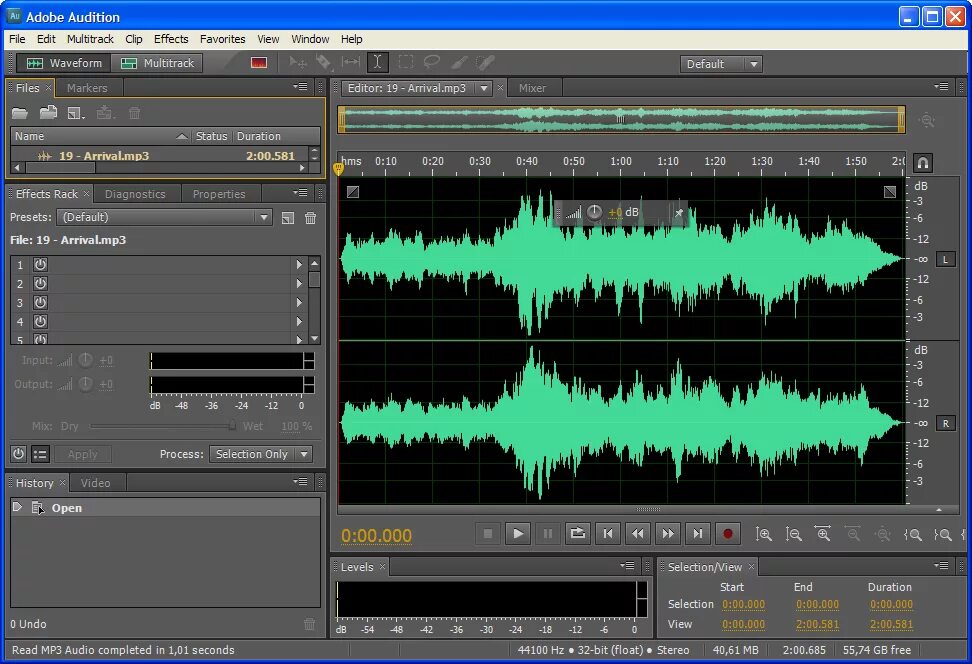Toggle left channel L enable button
The height and width of the screenshot is (664, 972).
pos(945,260)
